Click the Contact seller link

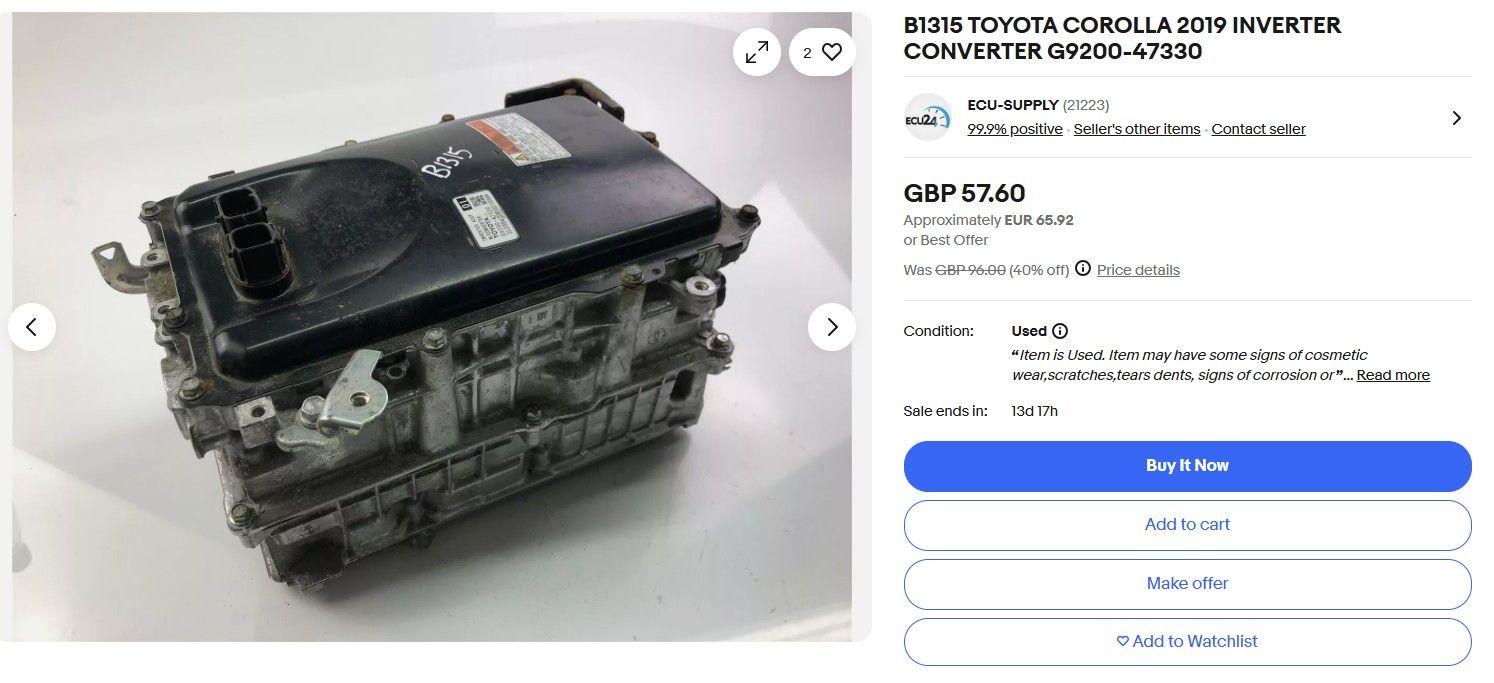coord(1258,129)
